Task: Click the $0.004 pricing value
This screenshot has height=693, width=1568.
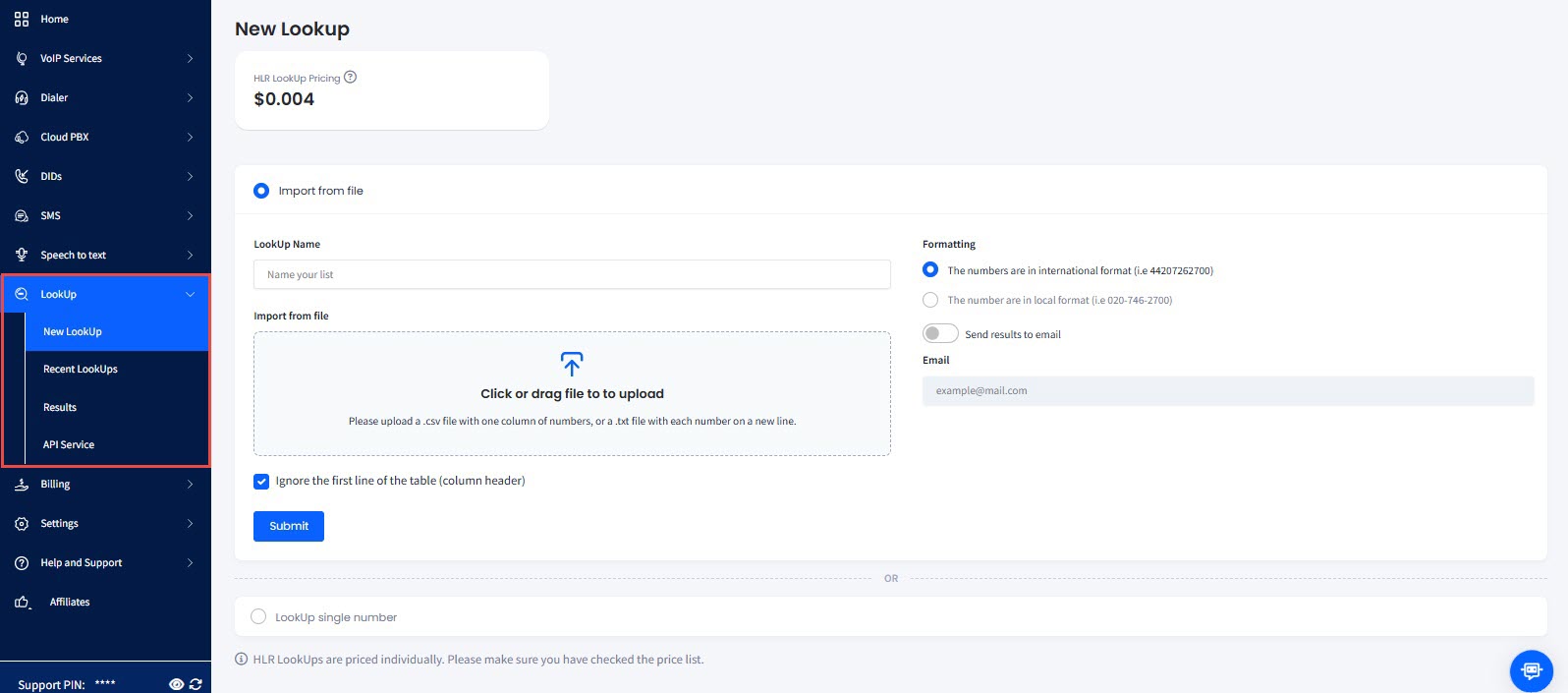Action: point(284,99)
